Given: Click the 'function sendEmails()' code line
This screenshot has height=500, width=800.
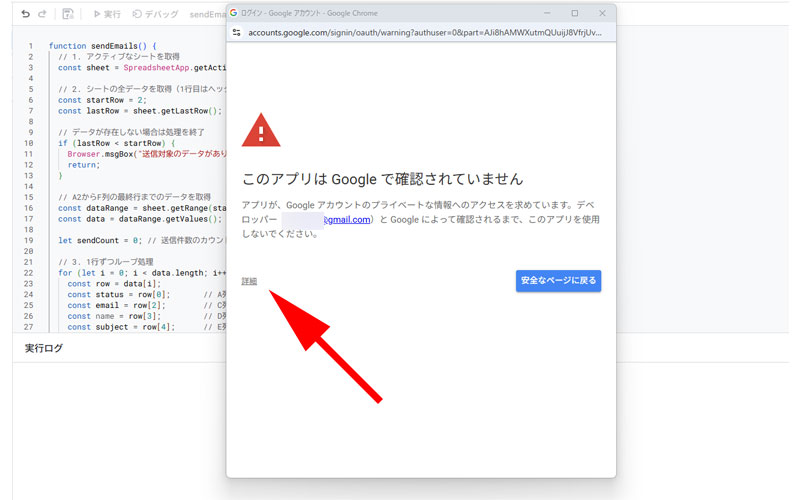Looking at the screenshot, I should tap(103, 46).
